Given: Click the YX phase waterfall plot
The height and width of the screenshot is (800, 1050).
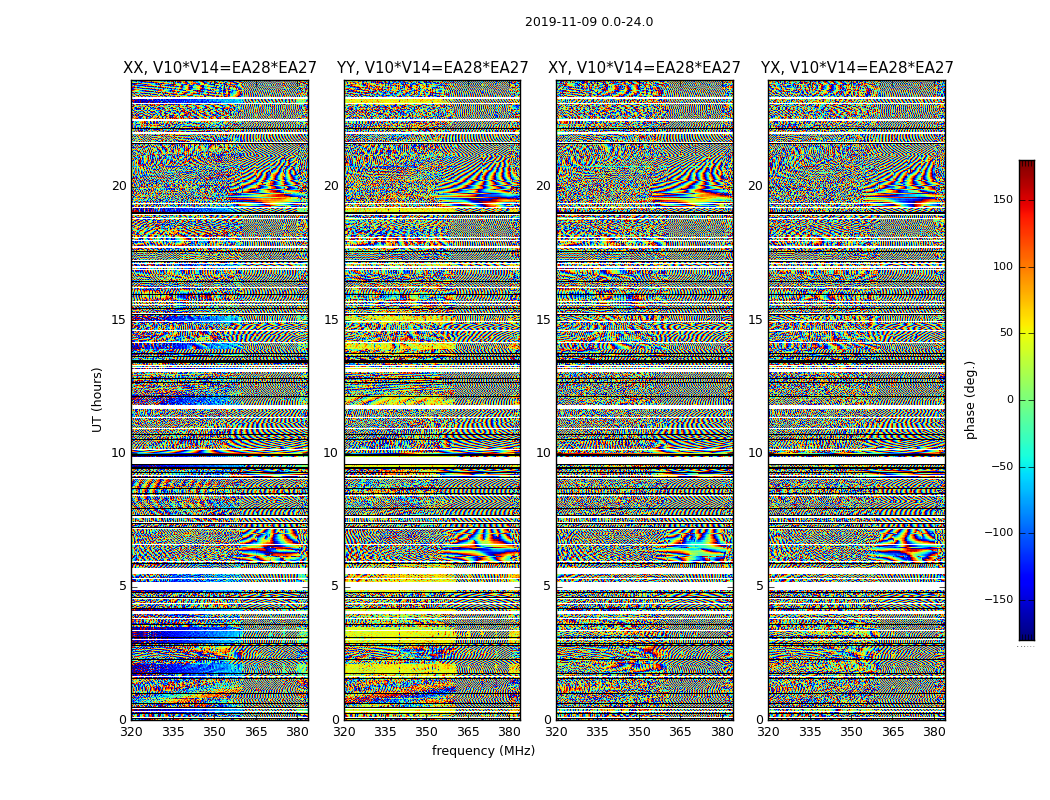Looking at the screenshot, I should (x=856, y=400).
